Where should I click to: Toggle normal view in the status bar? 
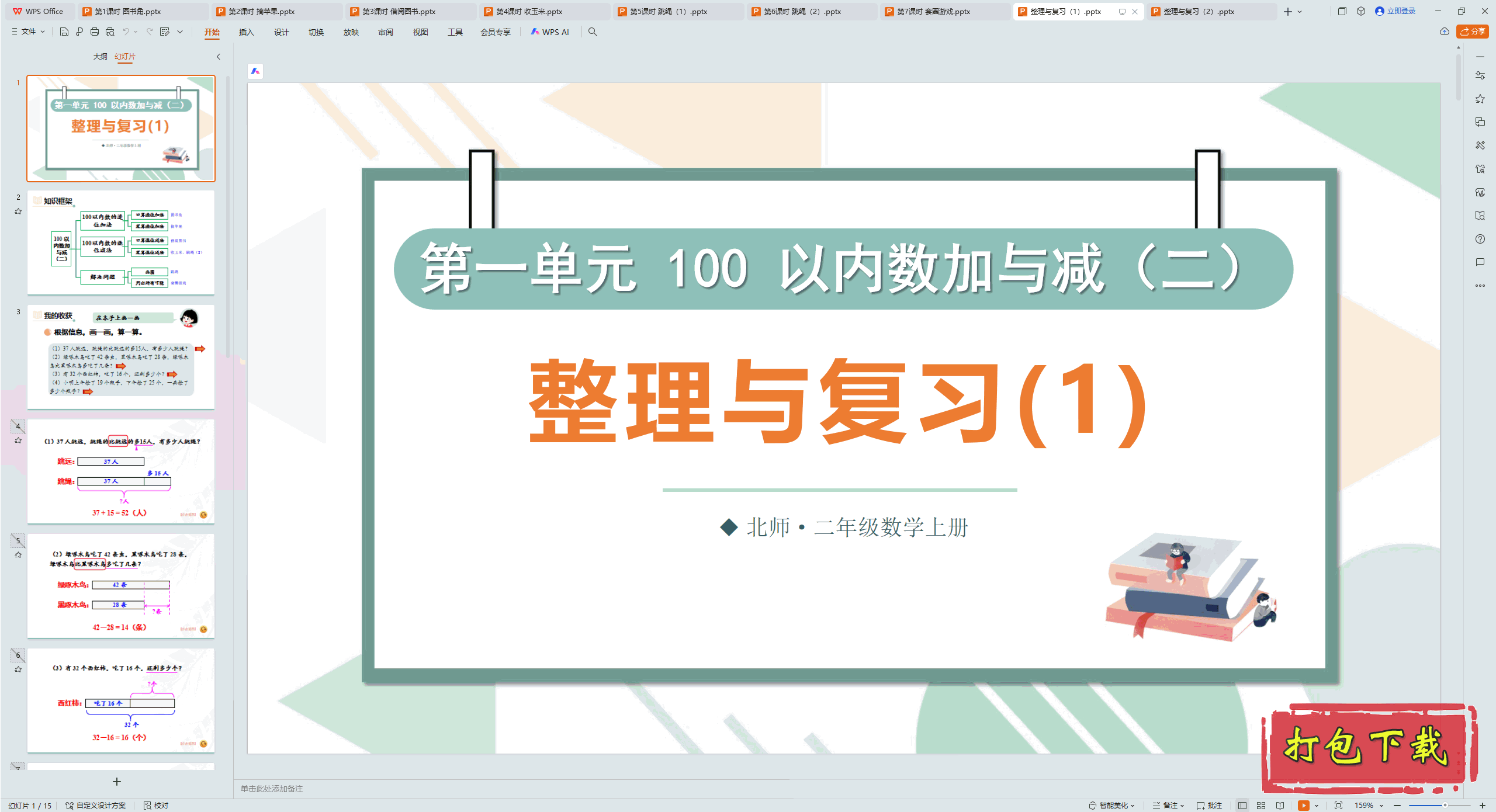[1243, 804]
